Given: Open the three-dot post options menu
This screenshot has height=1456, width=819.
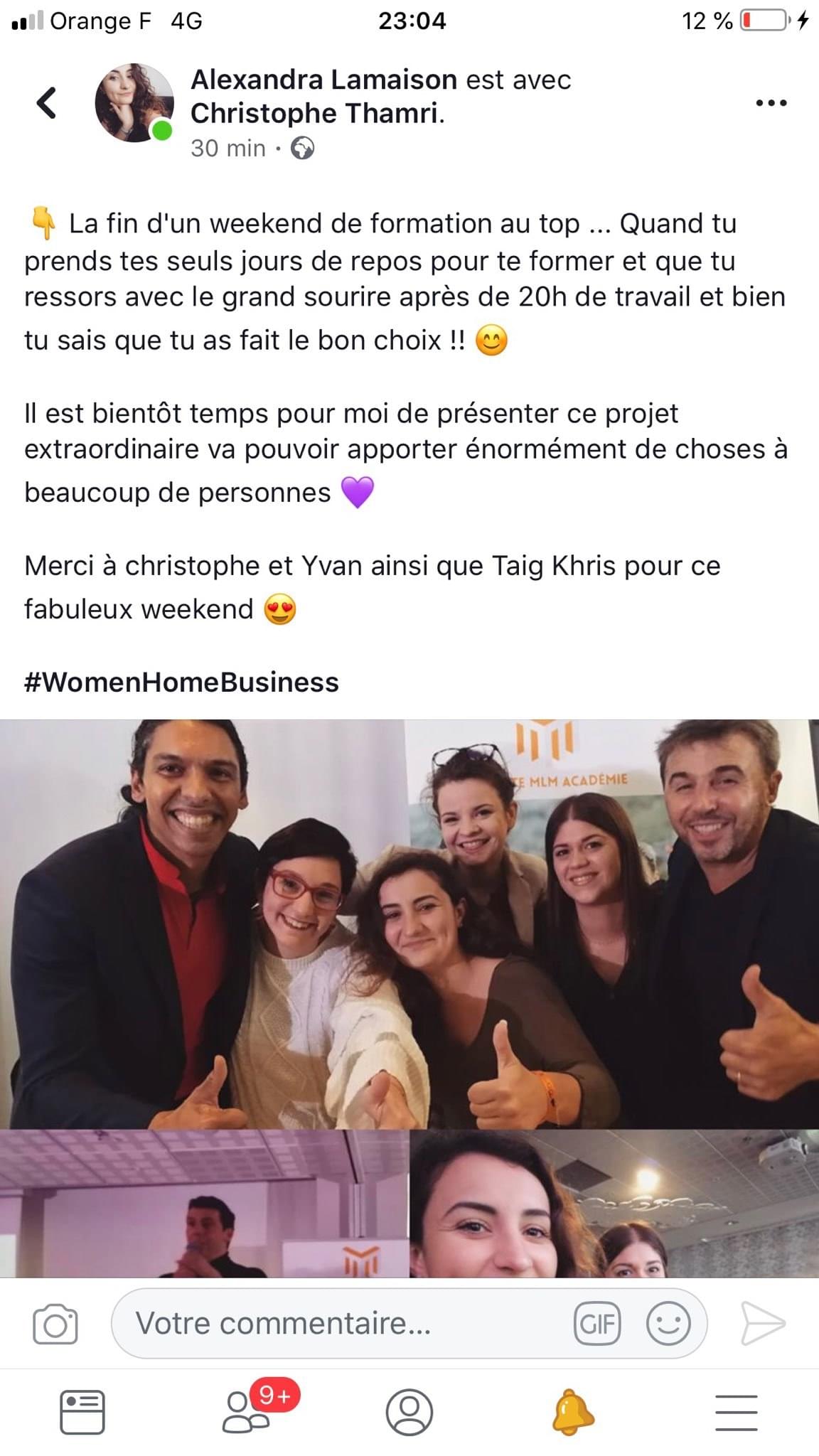Looking at the screenshot, I should click(x=771, y=103).
